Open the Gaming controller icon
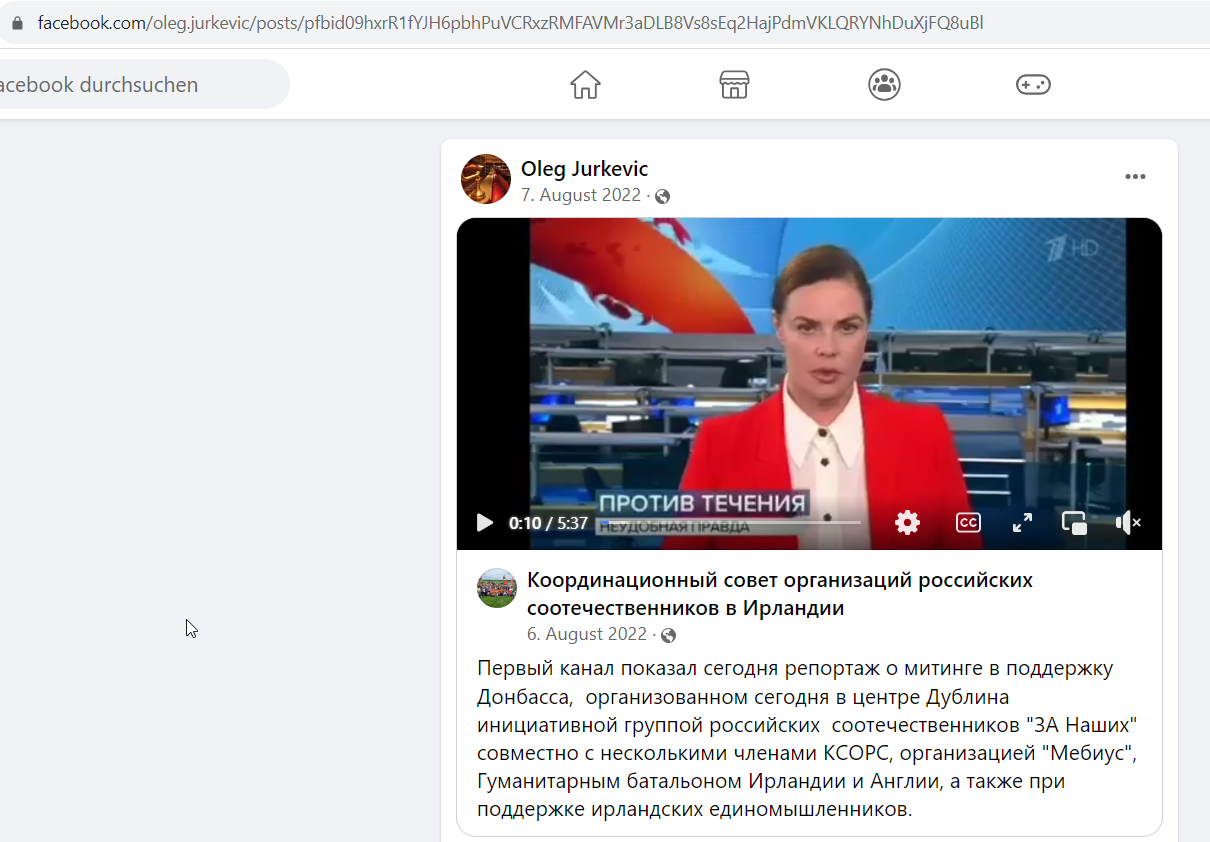Viewport: 1210px width, 842px height. tap(1033, 85)
